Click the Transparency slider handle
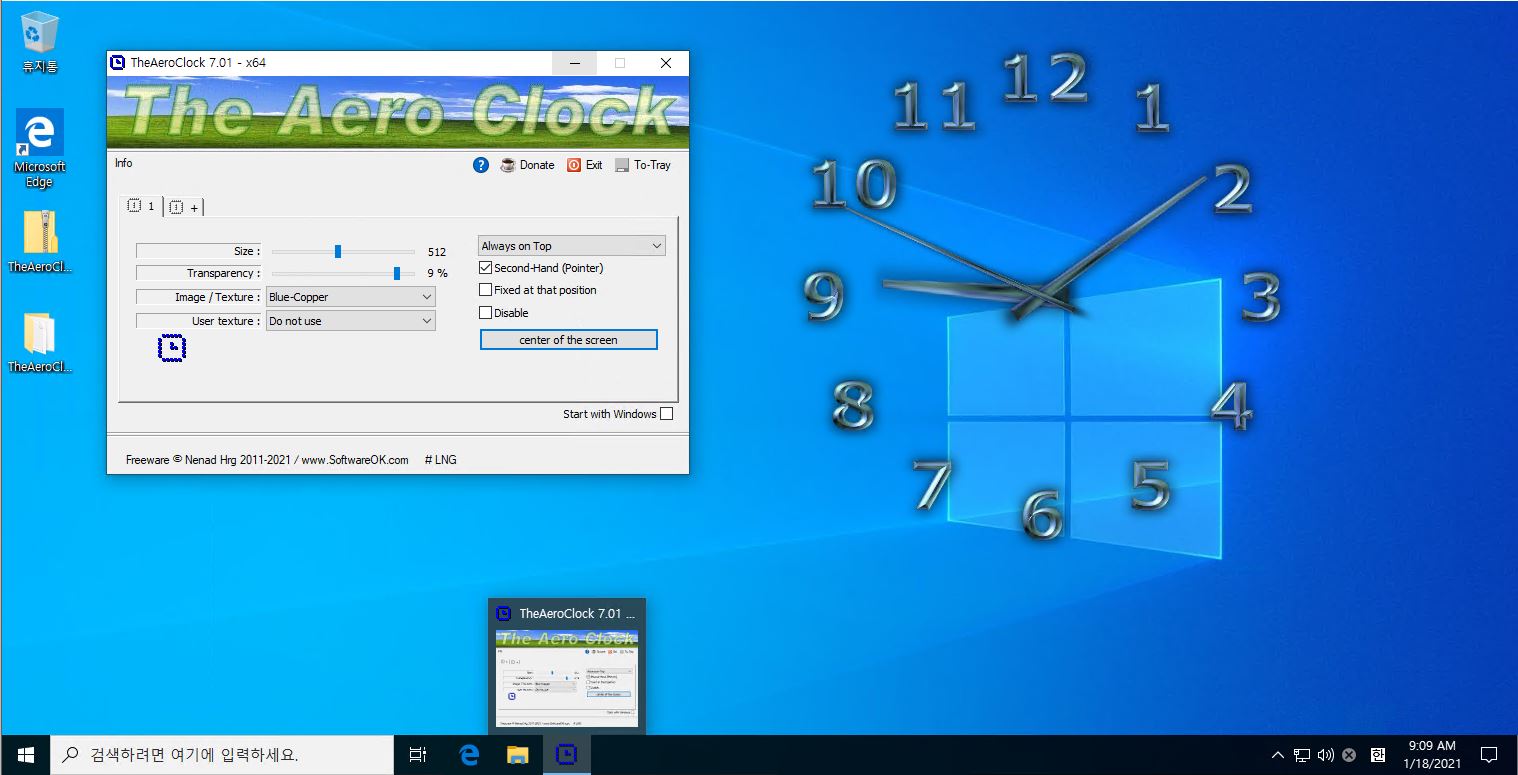 tap(397, 273)
